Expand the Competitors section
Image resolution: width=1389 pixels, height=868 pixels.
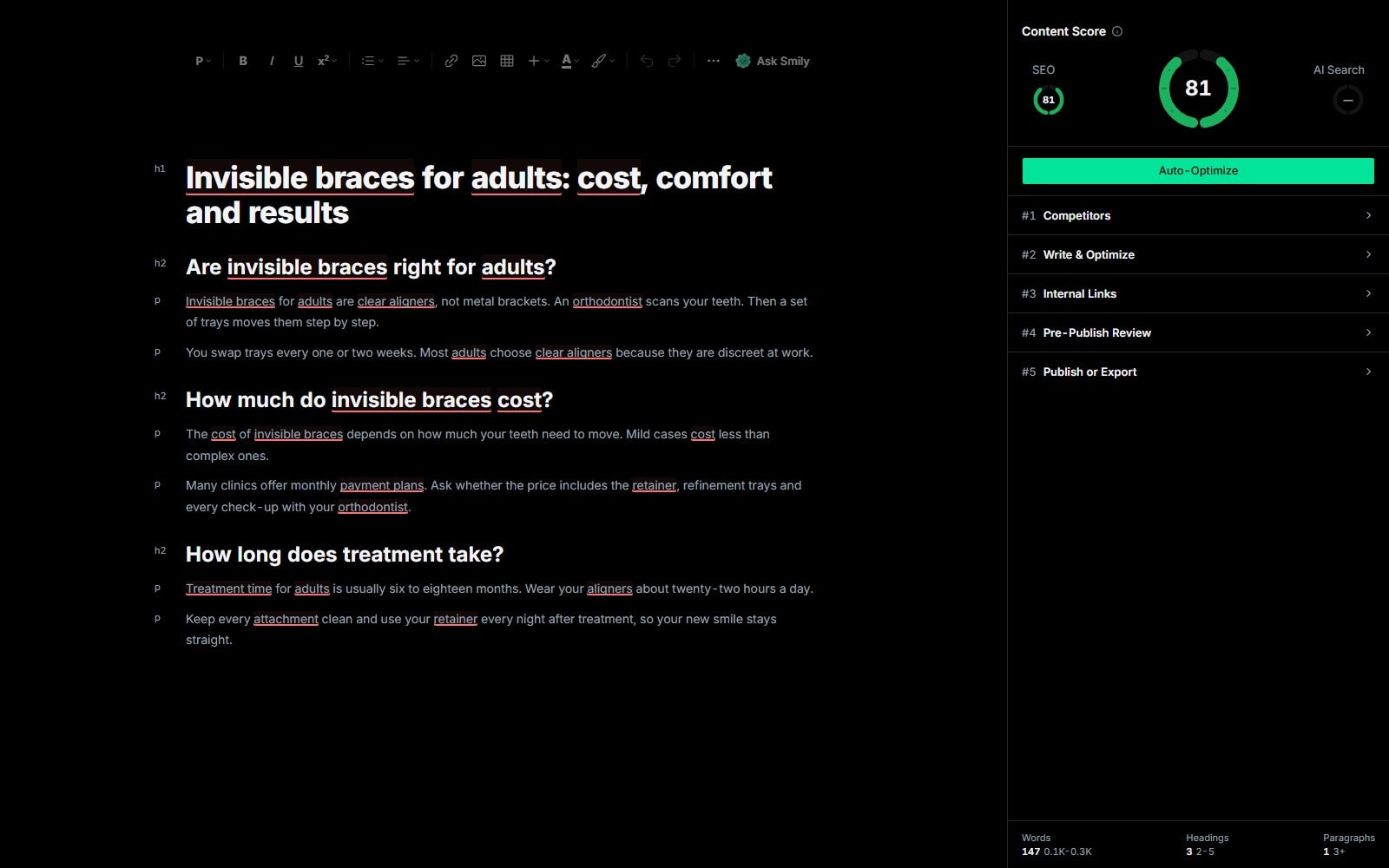(1198, 215)
